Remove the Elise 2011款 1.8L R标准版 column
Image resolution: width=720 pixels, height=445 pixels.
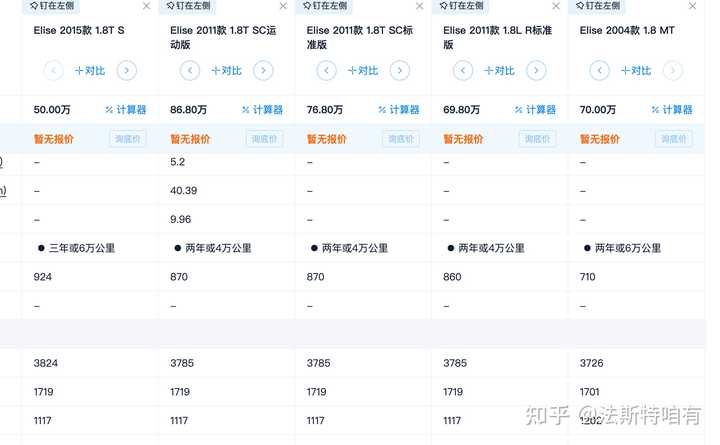pos(556,6)
